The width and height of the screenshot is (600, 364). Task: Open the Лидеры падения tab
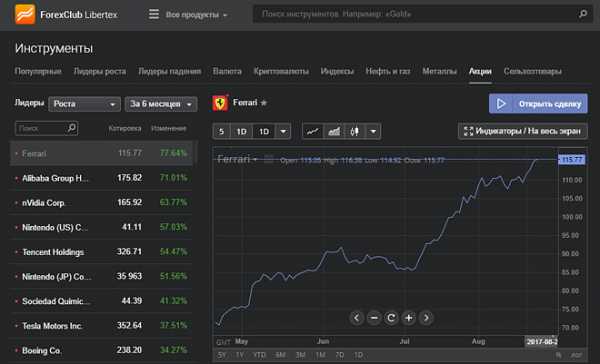[170, 71]
